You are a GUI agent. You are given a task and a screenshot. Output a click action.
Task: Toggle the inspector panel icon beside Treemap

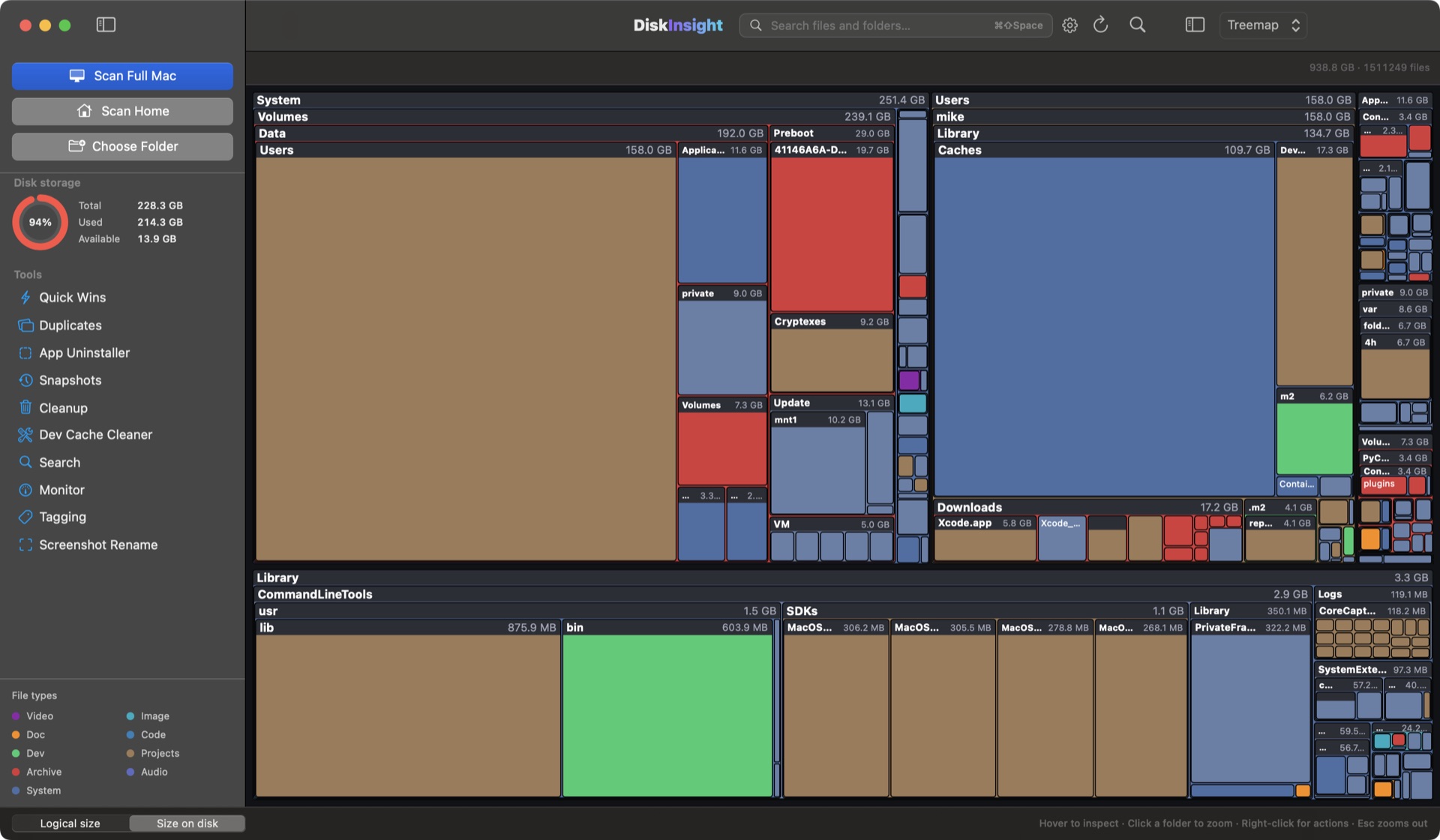coord(1194,25)
